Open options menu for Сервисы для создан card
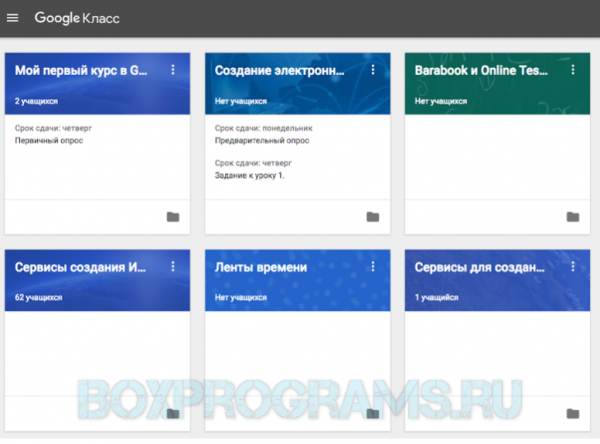This screenshot has height=444, width=600. [x=573, y=266]
